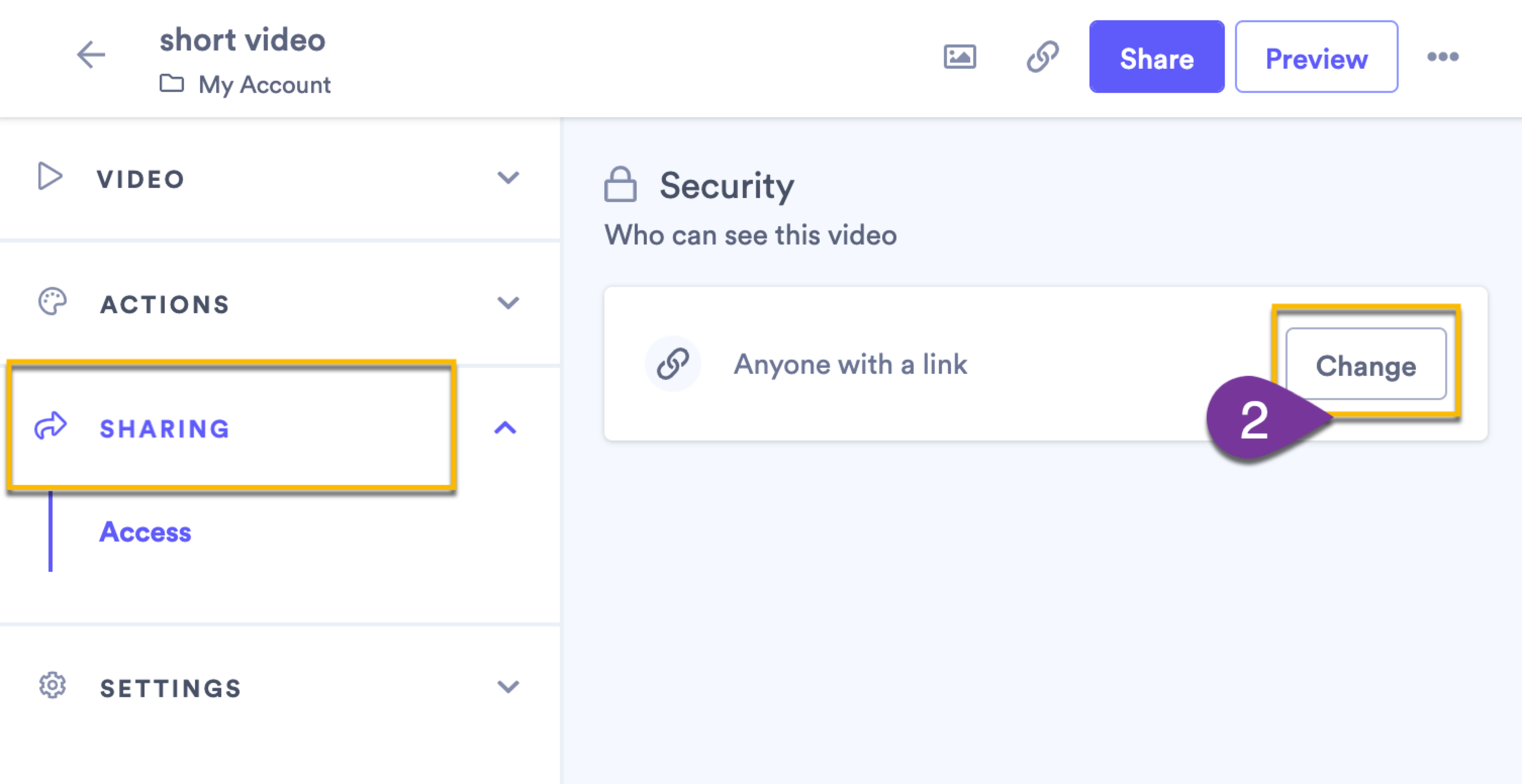
Task: Click the gear icon next to SETTINGS
Action: tap(52, 686)
